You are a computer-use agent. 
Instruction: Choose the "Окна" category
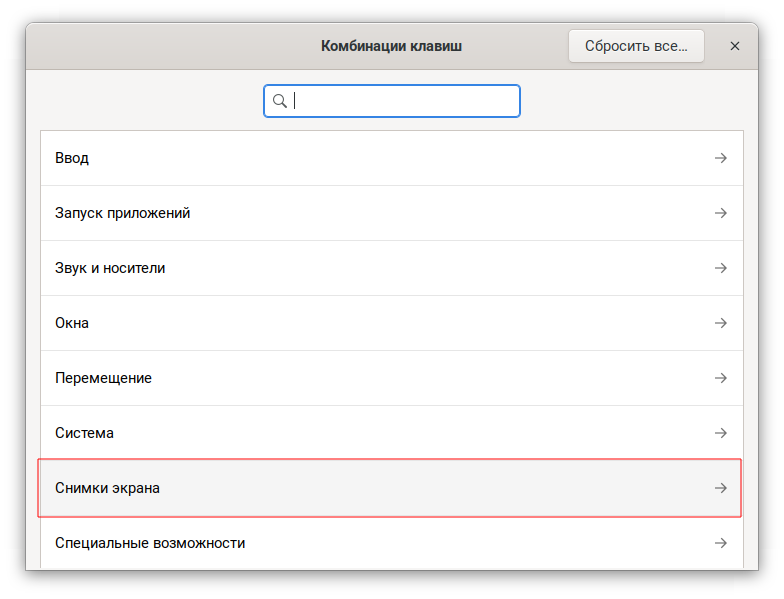pos(390,323)
